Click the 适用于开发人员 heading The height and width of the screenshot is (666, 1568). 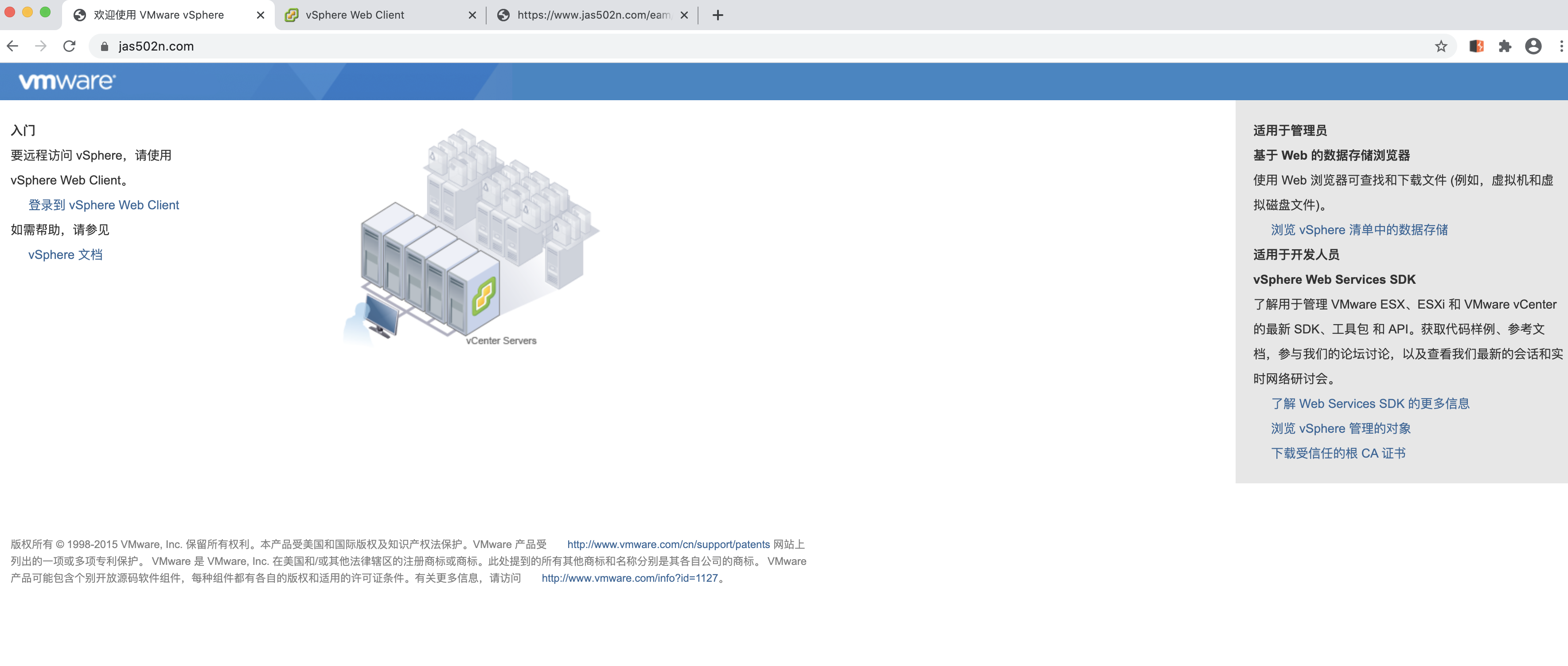click(1296, 255)
